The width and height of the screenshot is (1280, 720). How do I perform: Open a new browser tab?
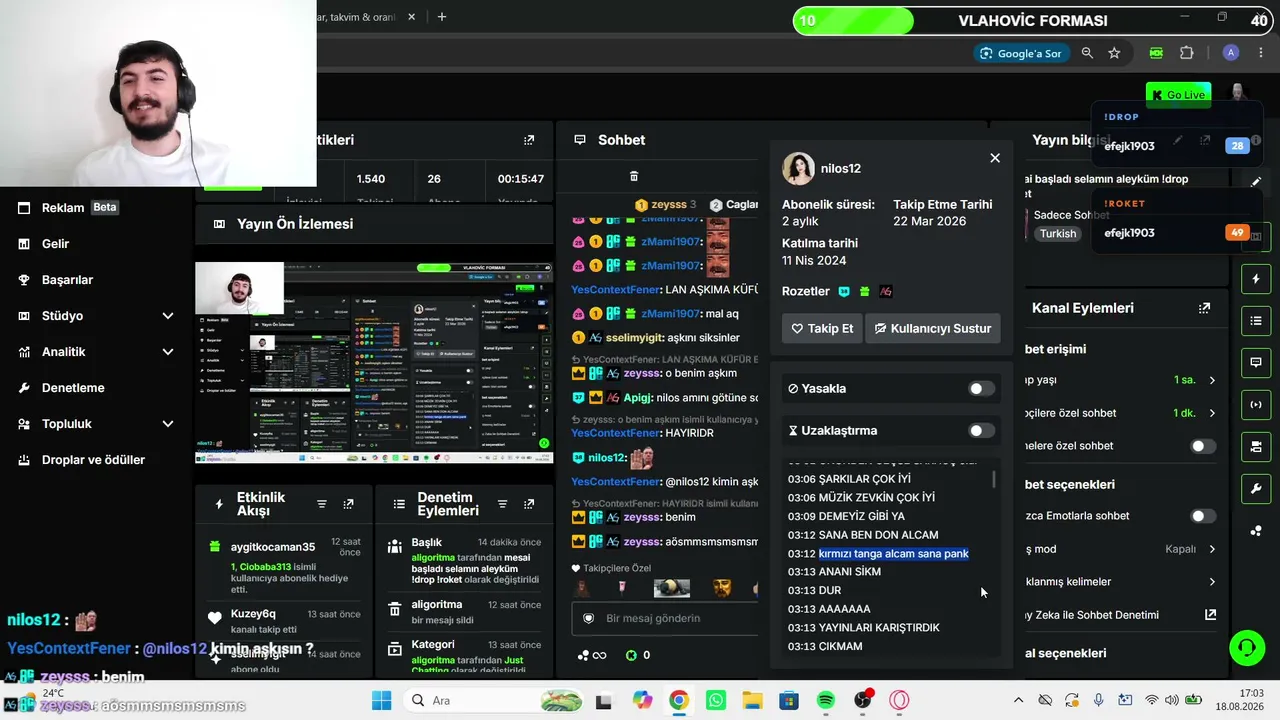click(x=442, y=17)
